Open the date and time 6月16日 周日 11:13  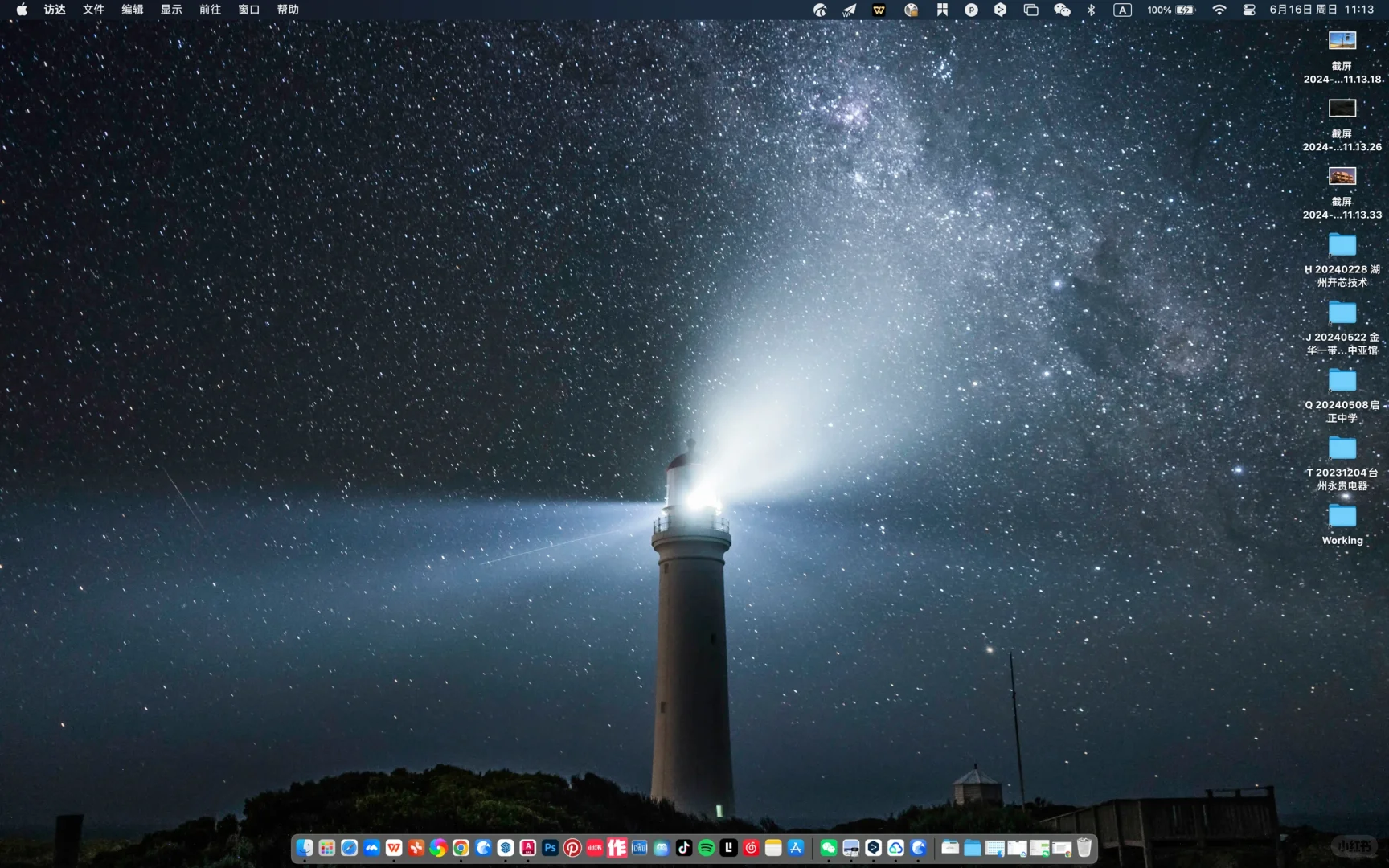(x=1321, y=10)
